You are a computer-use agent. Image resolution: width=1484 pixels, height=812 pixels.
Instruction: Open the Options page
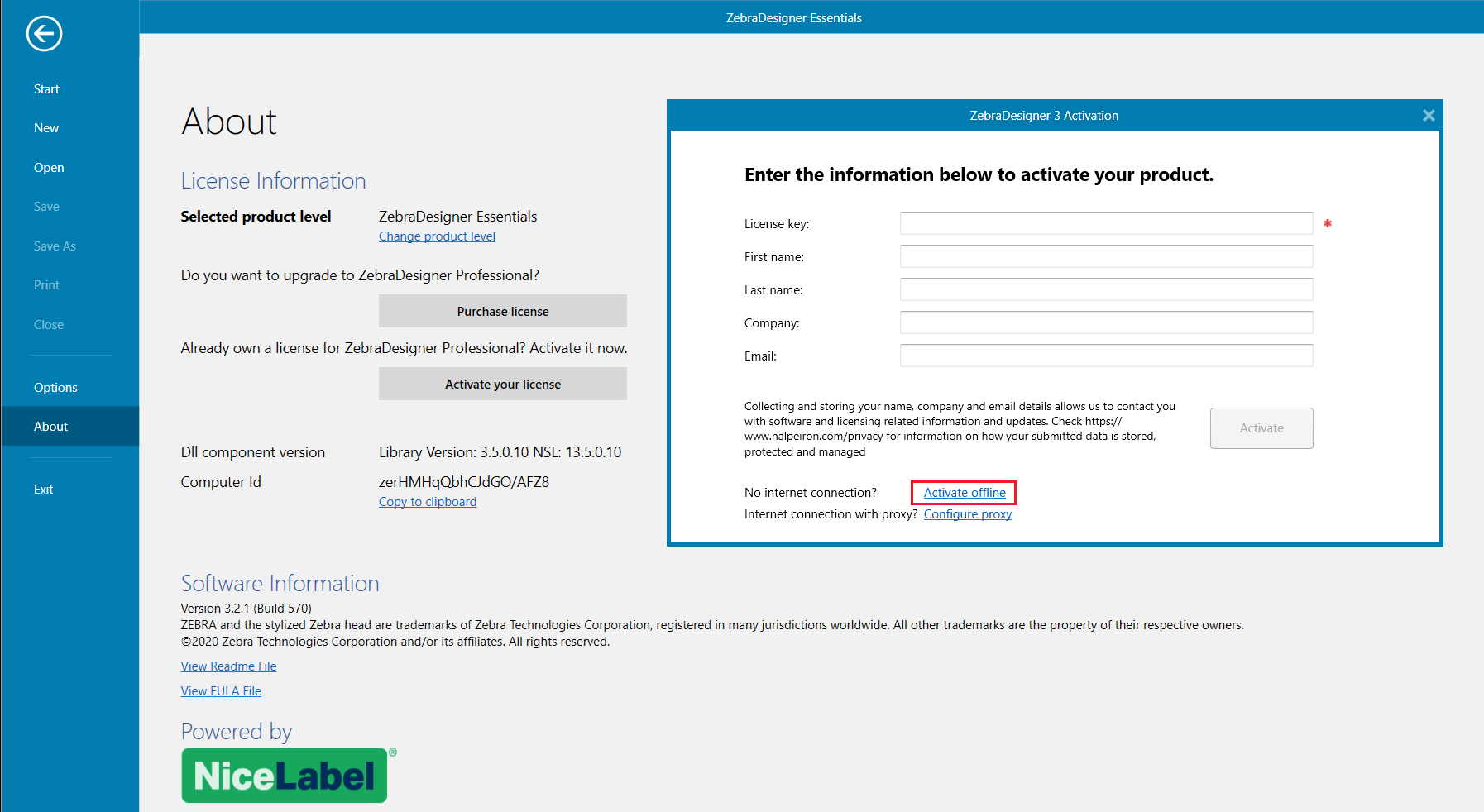pos(55,388)
